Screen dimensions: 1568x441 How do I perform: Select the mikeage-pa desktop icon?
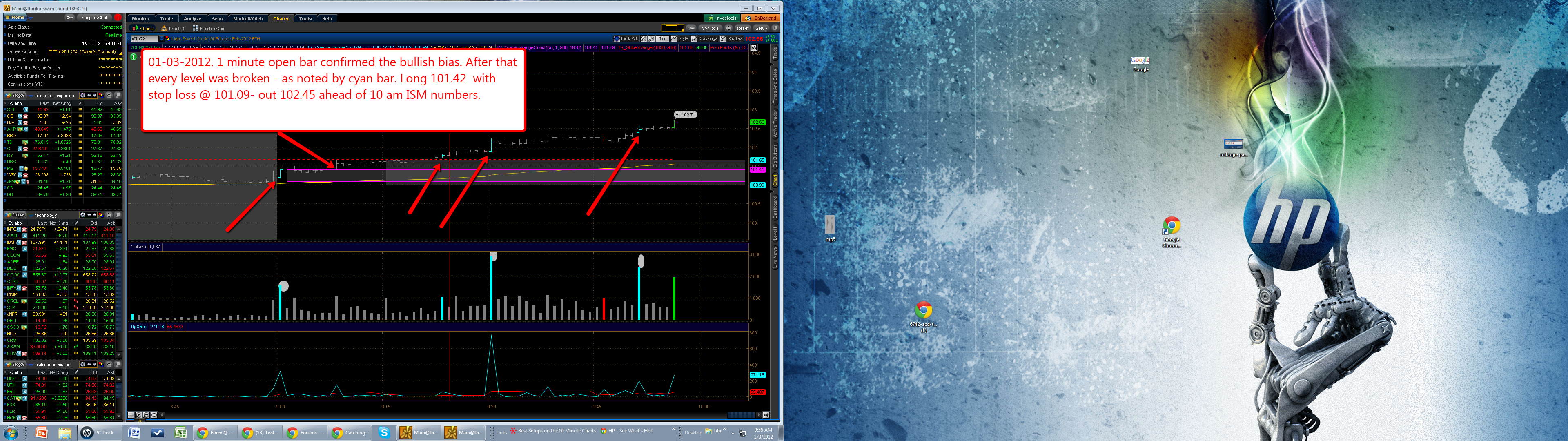pos(1233,148)
